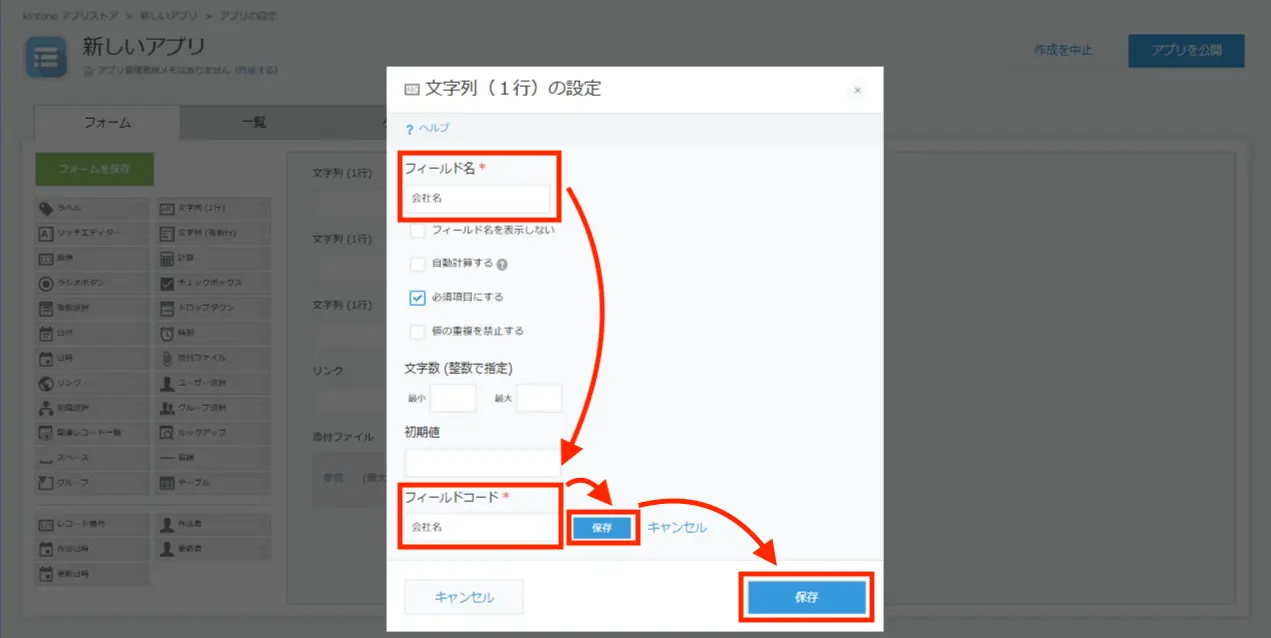Click the フィールド名 text input
The width and height of the screenshot is (1271, 638).
click(x=477, y=199)
